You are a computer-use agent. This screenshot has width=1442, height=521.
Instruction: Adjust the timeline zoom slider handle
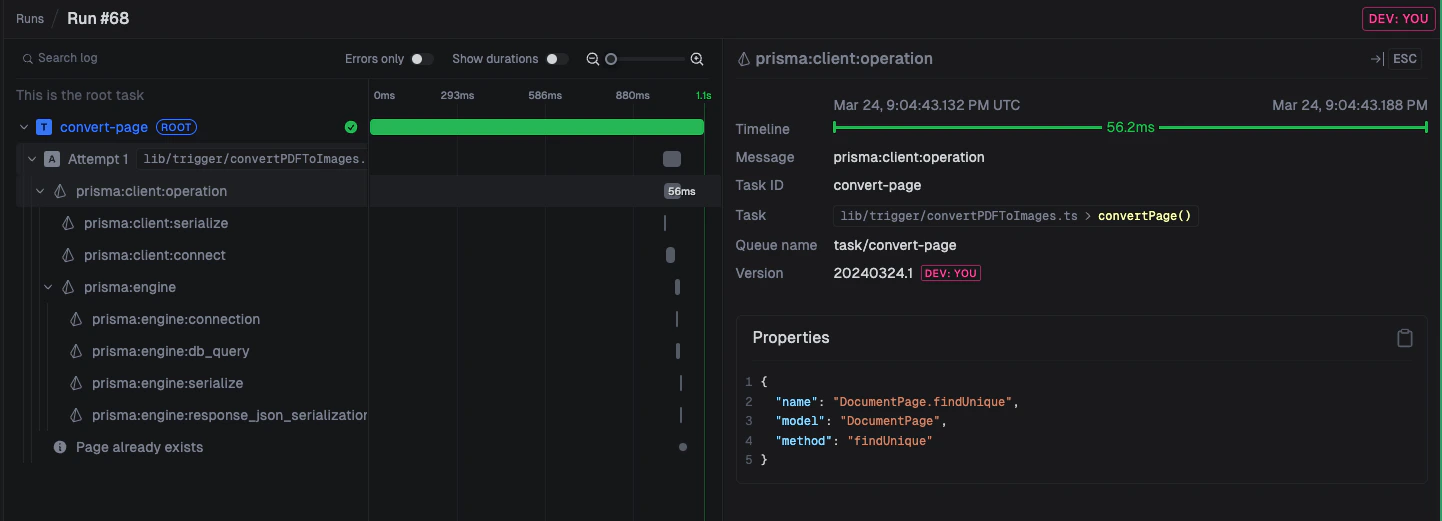pyautogui.click(x=611, y=59)
